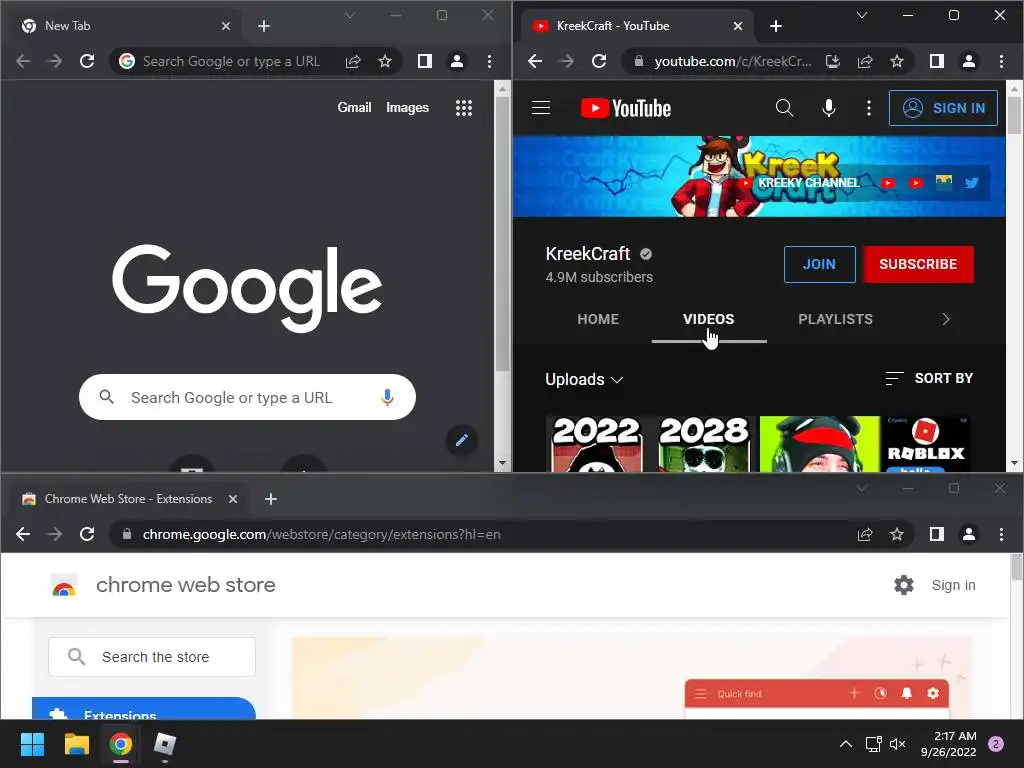
Task: Click JOIN on KreekCraft channel
Action: click(820, 264)
